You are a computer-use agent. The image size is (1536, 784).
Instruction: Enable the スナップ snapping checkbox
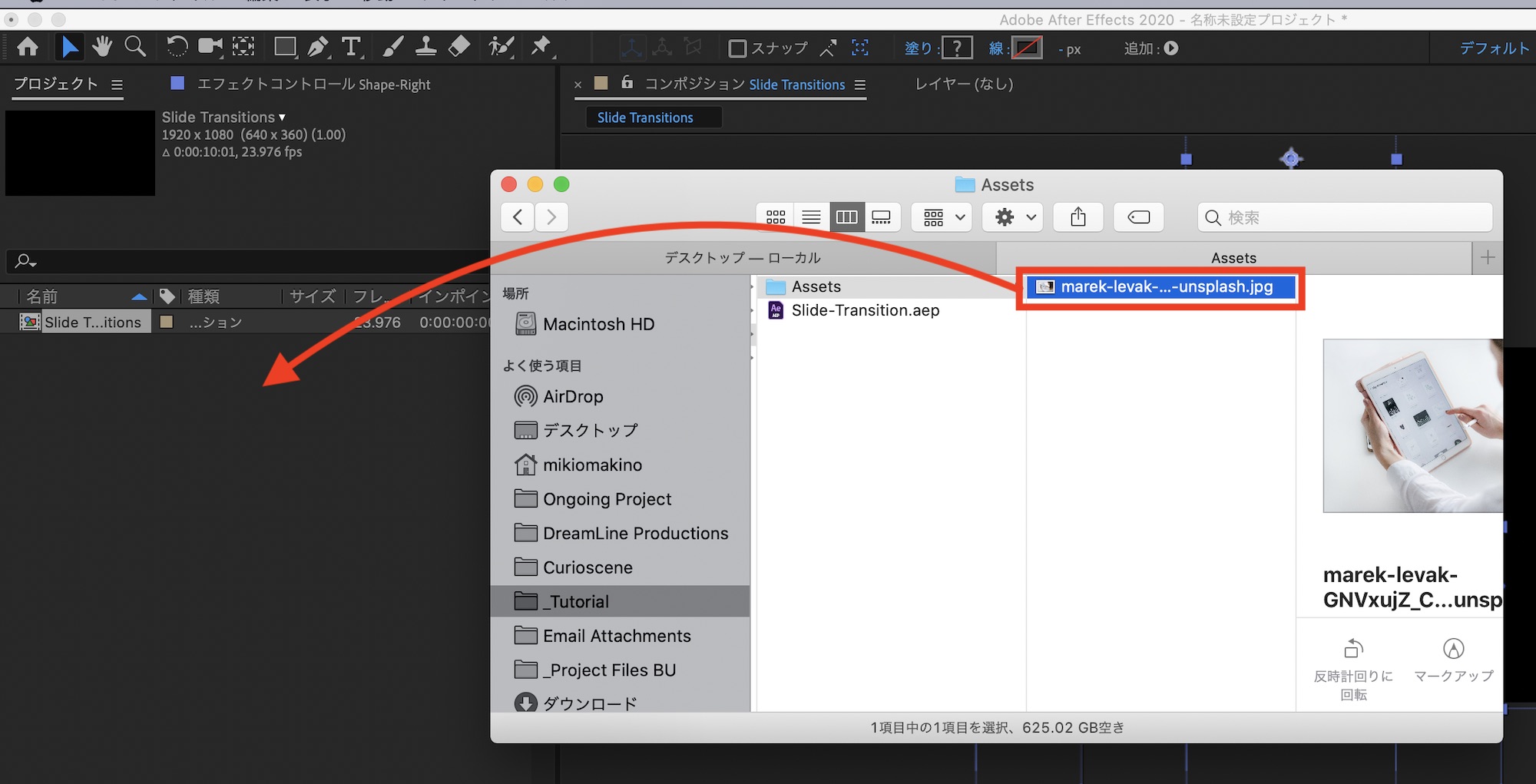[737, 49]
